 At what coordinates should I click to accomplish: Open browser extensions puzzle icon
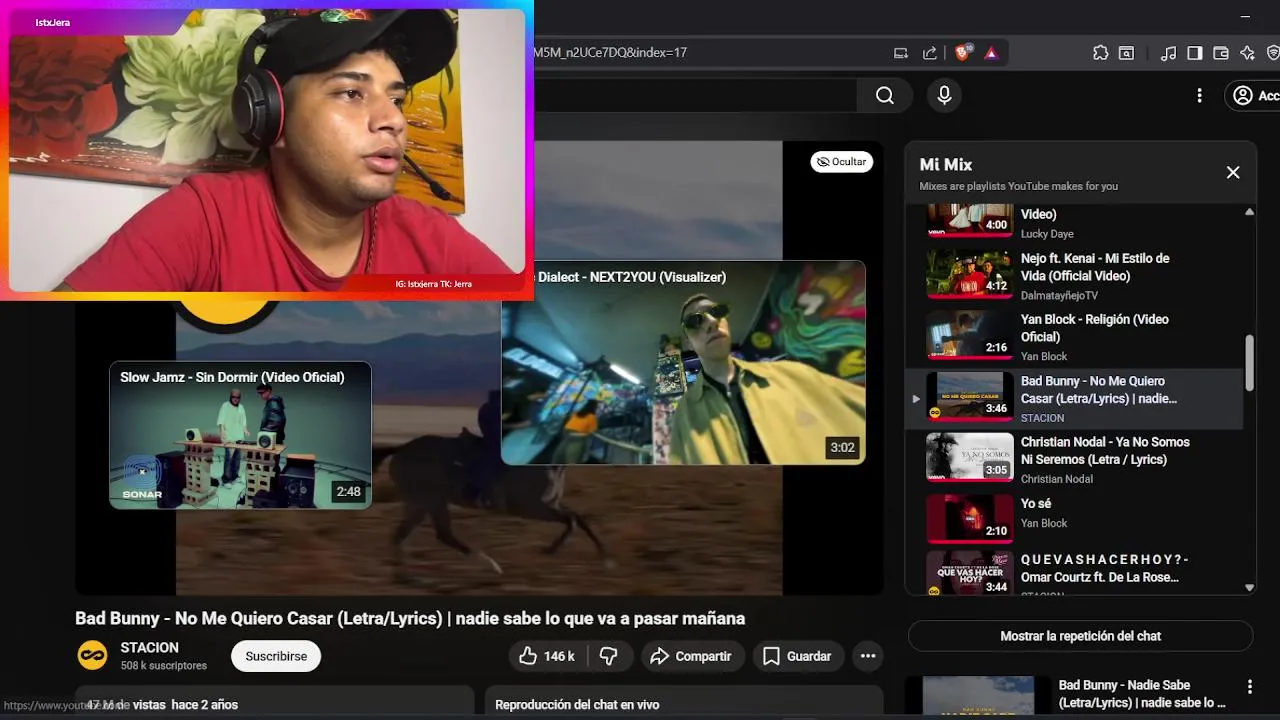(x=1101, y=53)
